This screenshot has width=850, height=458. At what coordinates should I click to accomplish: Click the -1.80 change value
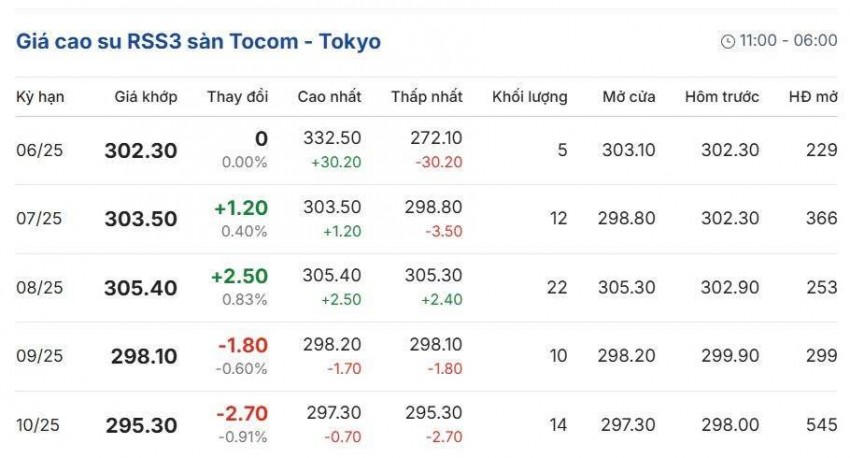tap(243, 346)
